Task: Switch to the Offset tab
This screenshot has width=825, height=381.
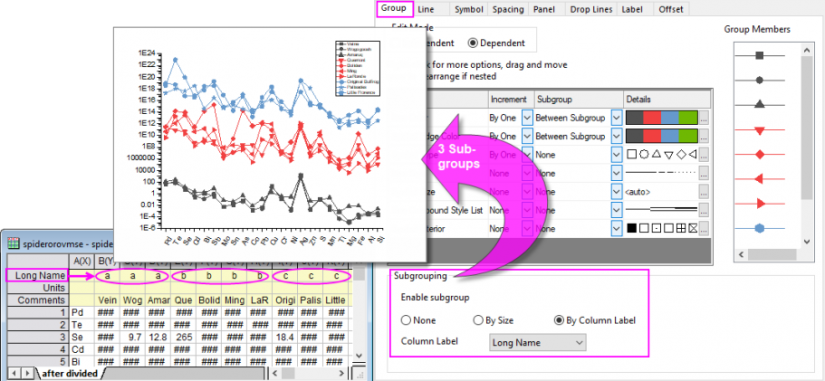Action: tap(671, 9)
